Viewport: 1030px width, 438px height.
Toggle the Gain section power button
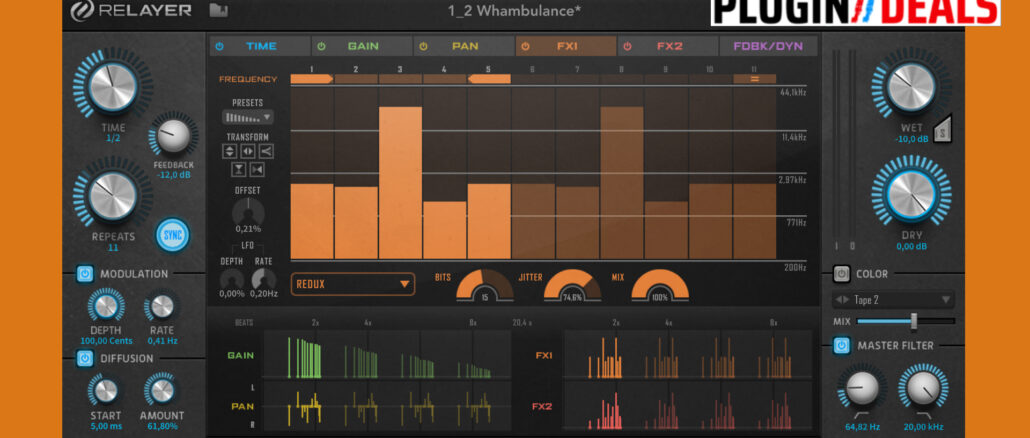[321, 46]
